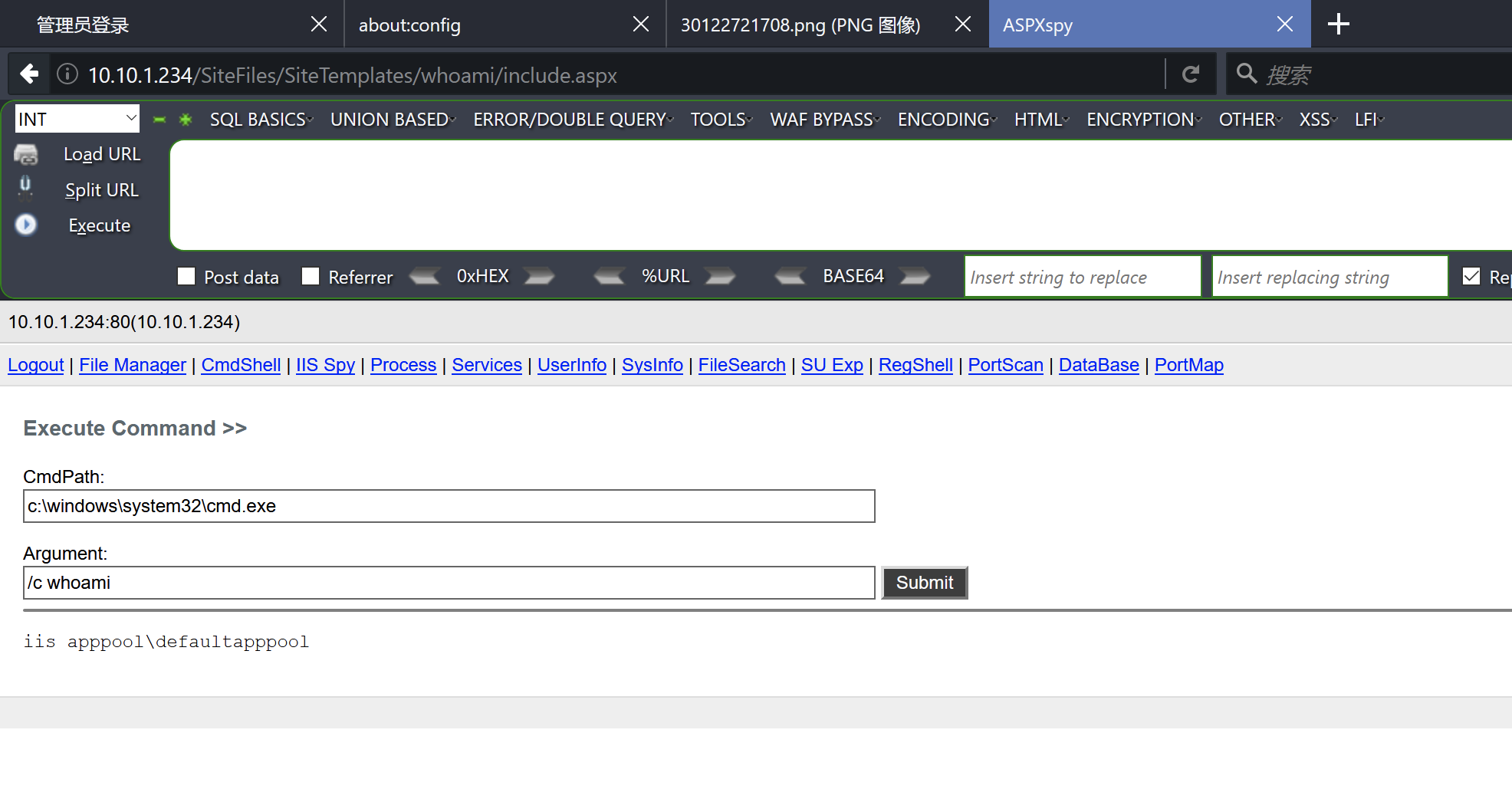Click the Execute play icon
Viewport: 1512px width, 802px height.
click(x=26, y=225)
